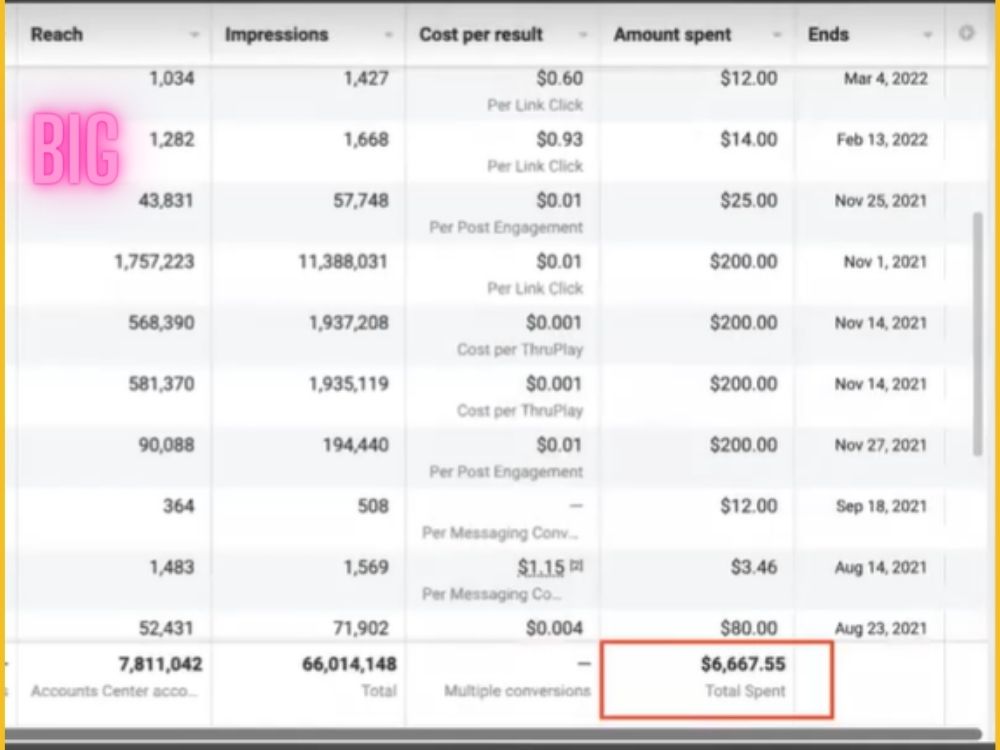Select the $200.00 spent ending Nov 27, 2021
This screenshot has height=750, width=1000.
coord(744,445)
